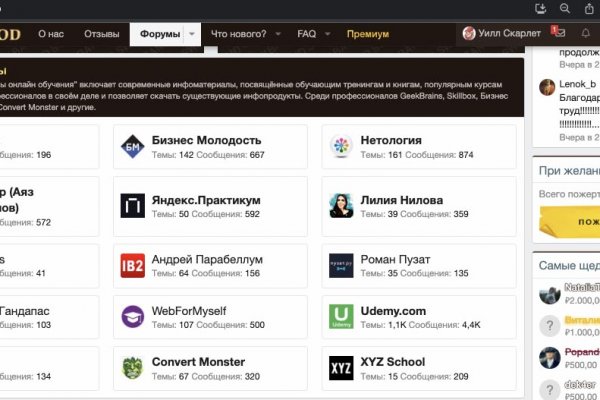This screenshot has height=400, width=600.
Task: Open the О нас menu item
Action: (x=51, y=34)
